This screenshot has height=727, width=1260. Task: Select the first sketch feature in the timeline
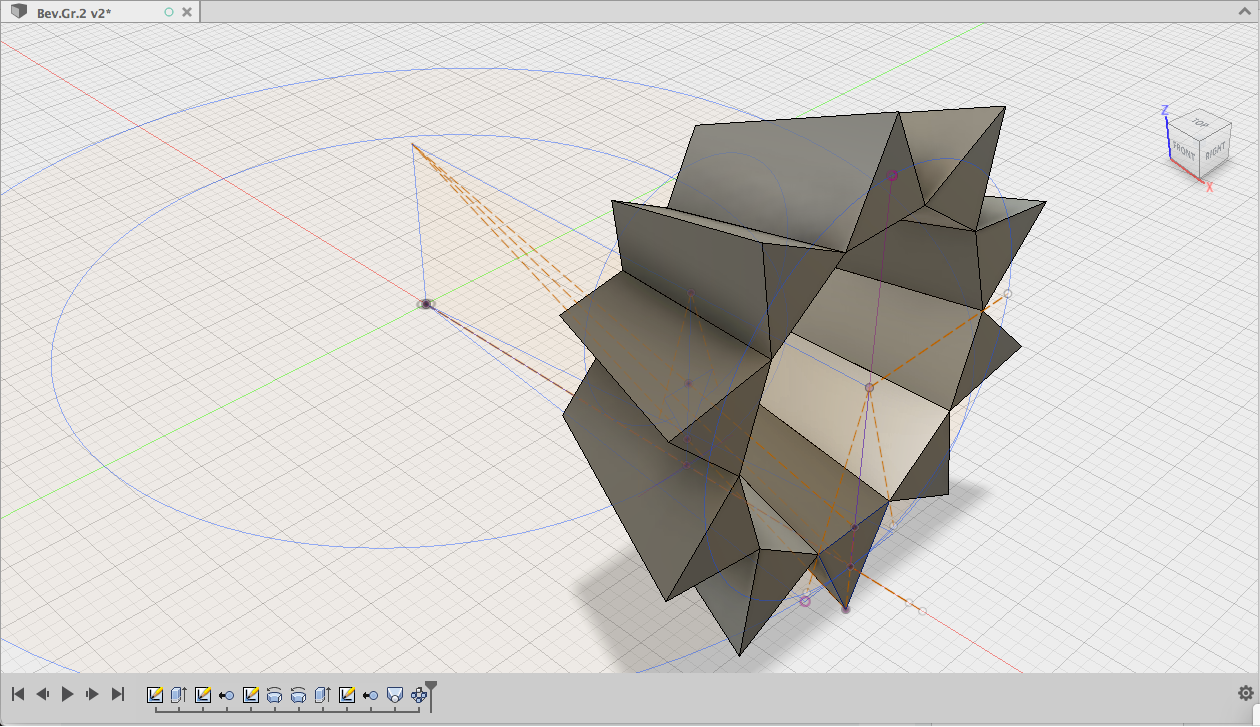155,694
